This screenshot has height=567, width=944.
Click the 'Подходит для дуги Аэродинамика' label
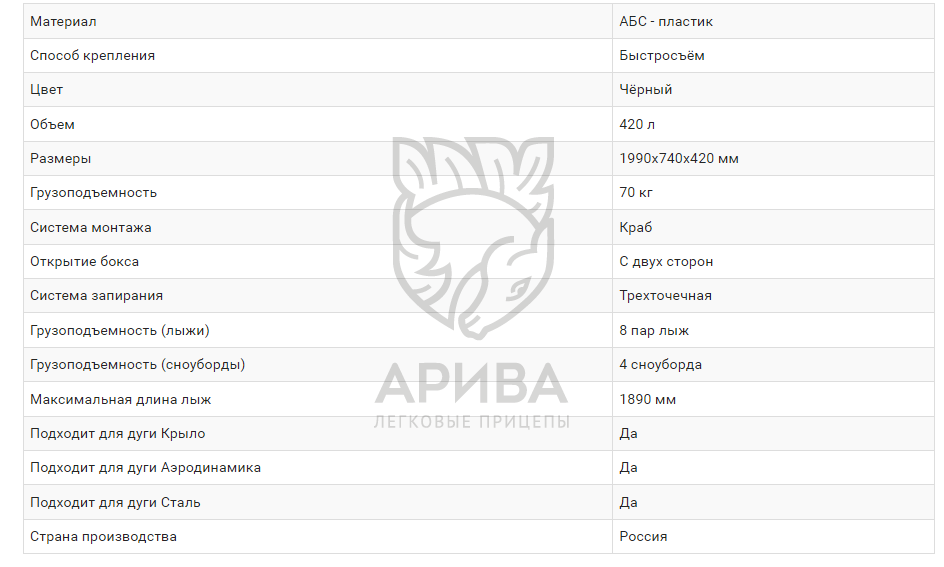point(146,467)
